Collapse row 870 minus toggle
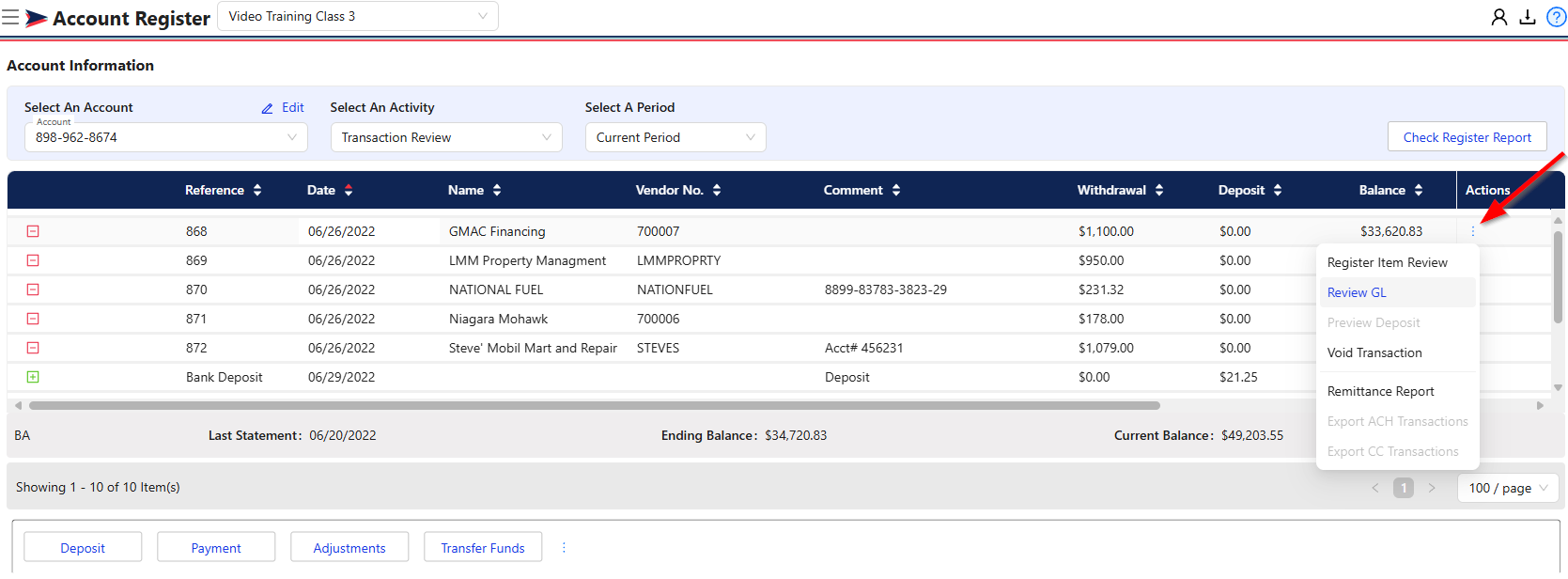Image resolution: width=1568 pixels, height=579 pixels. click(x=33, y=289)
